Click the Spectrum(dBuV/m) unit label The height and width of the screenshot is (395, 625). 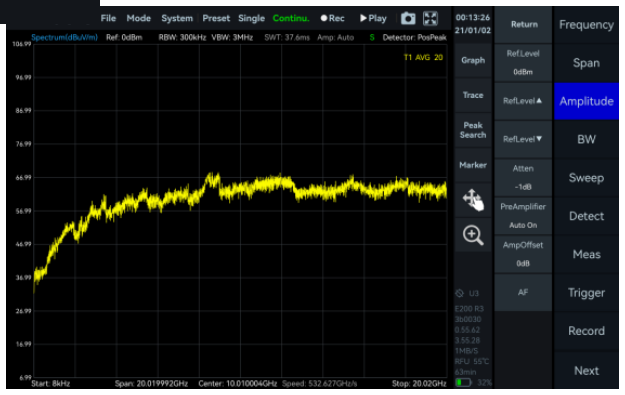pyautogui.click(x=64, y=37)
